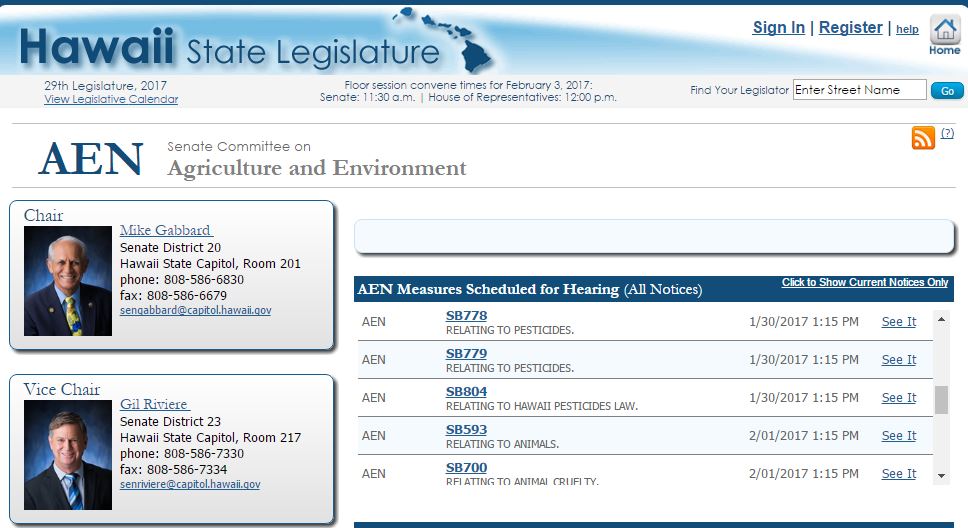Open bill SB779
The height and width of the screenshot is (528, 968).
click(x=466, y=354)
